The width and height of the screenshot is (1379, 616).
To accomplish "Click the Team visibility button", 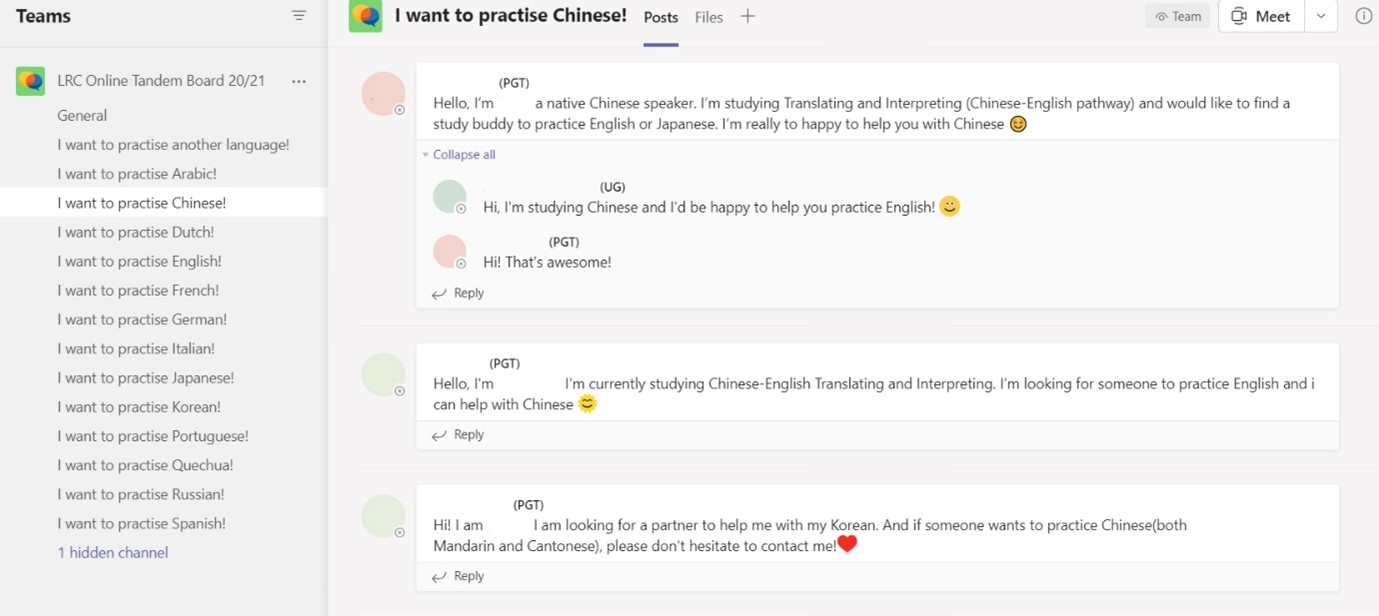I will (1178, 16).
